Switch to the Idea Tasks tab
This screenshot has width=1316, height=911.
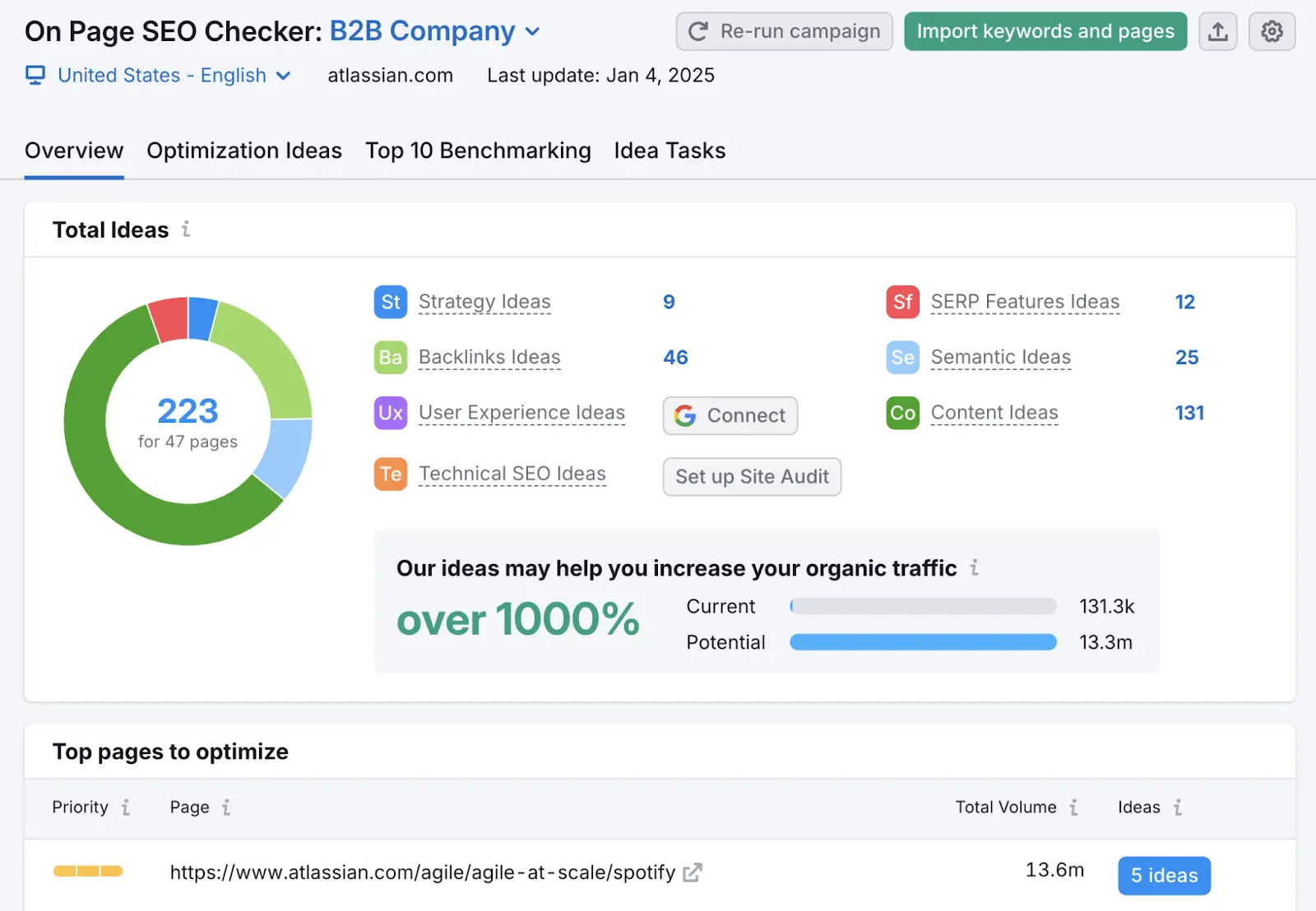click(669, 150)
